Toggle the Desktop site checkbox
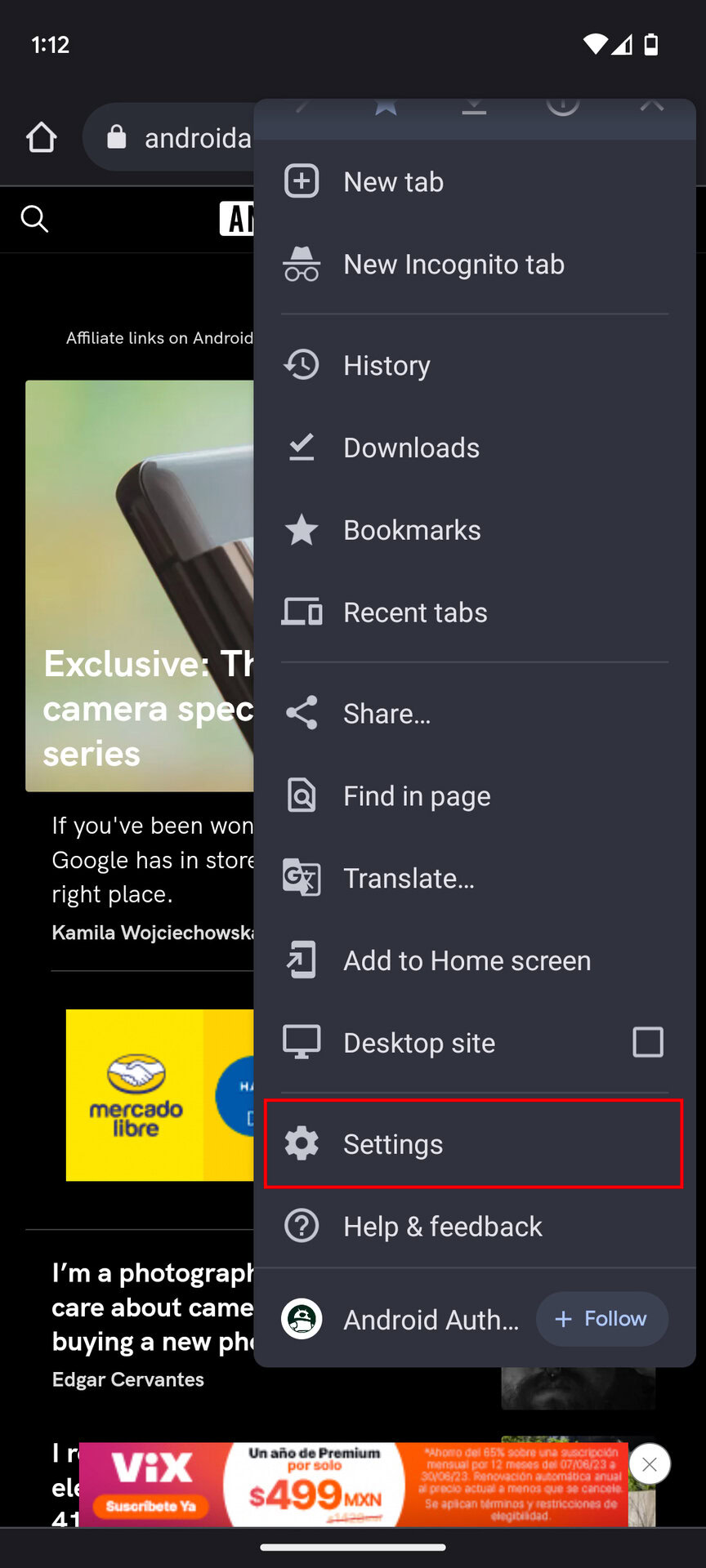The width and height of the screenshot is (706, 1568). coord(648,1042)
